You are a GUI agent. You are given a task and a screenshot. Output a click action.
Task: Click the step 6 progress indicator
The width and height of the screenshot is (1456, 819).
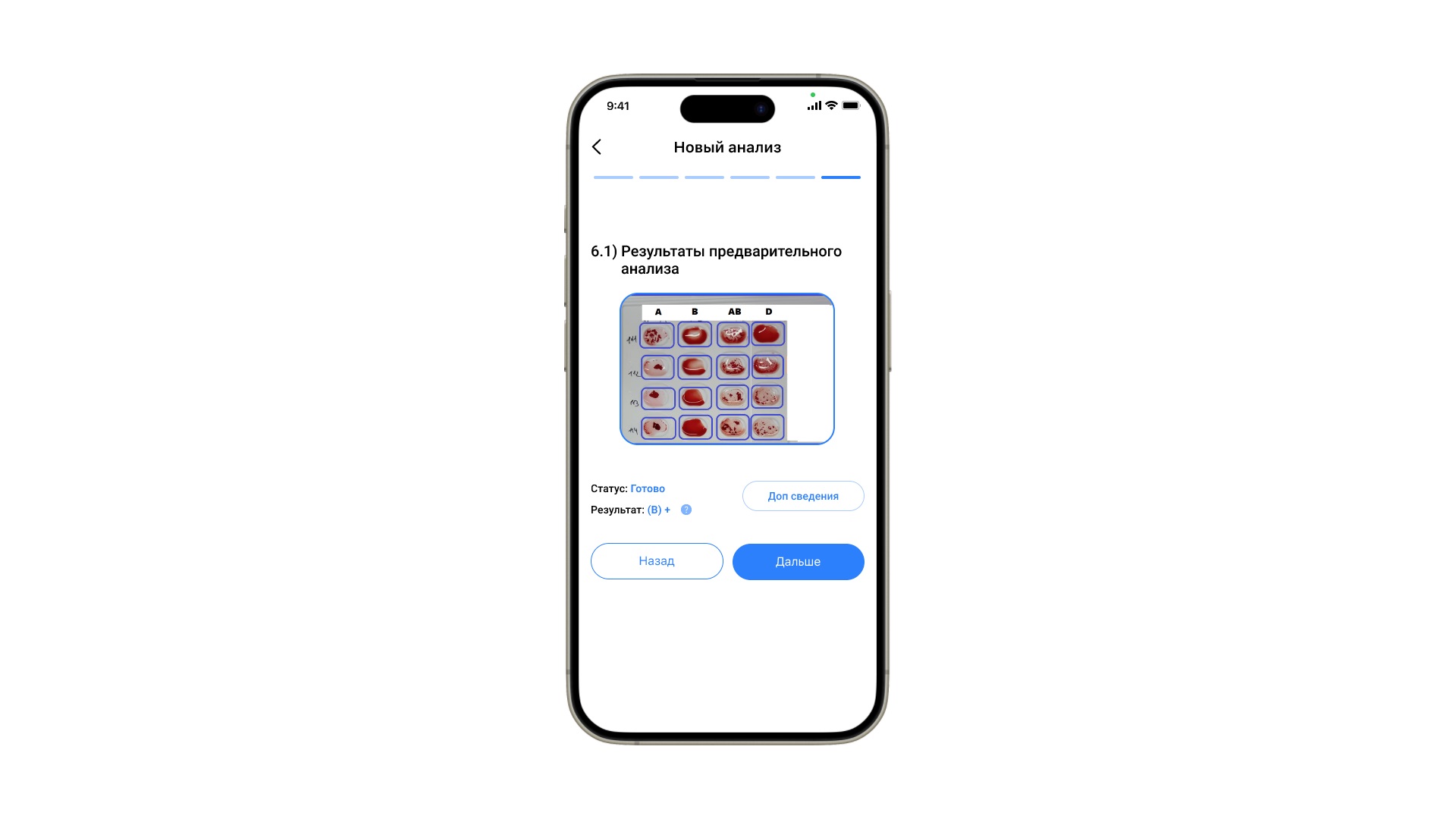click(x=841, y=177)
